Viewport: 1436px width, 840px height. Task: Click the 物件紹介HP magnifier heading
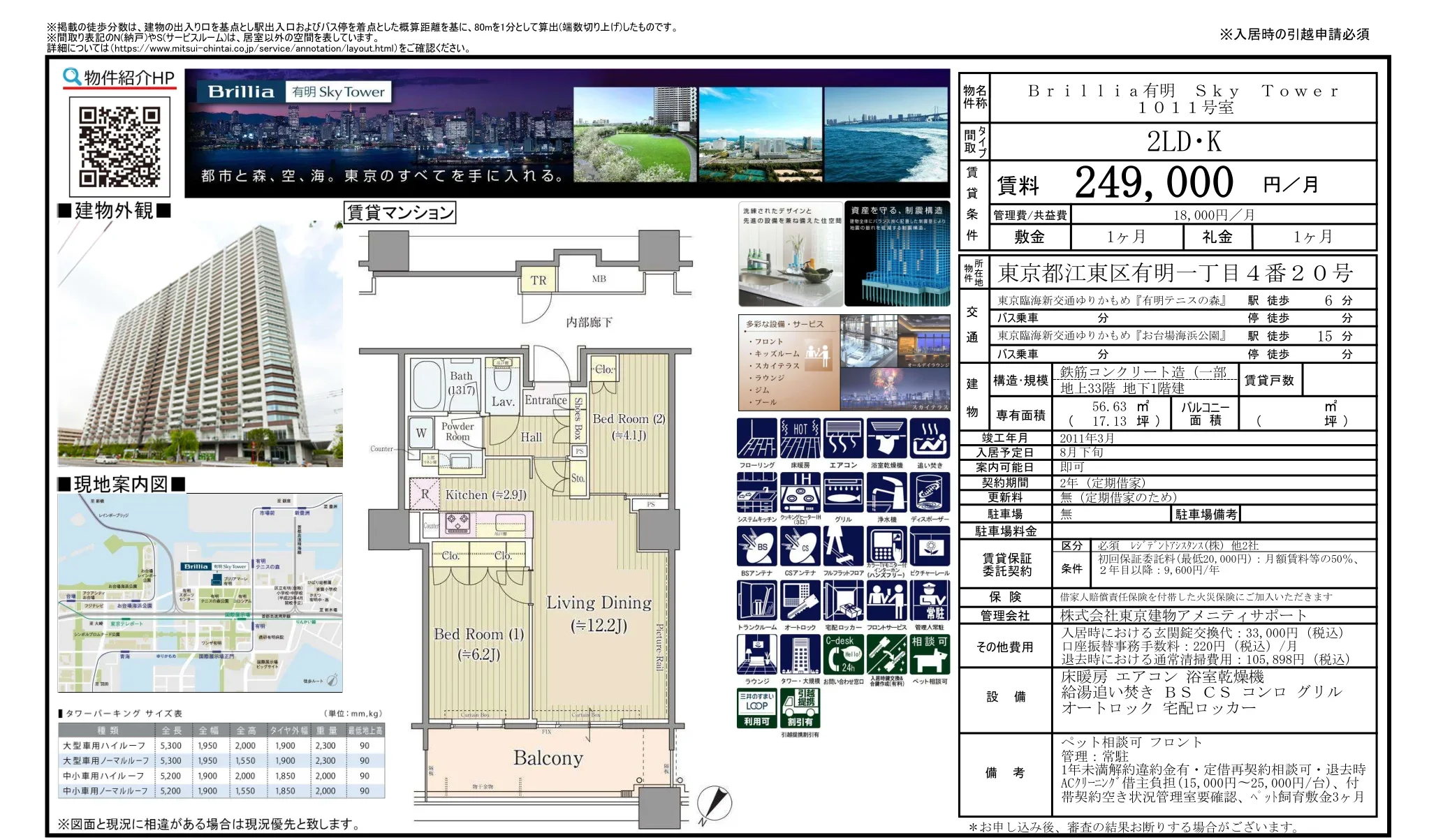click(x=119, y=78)
